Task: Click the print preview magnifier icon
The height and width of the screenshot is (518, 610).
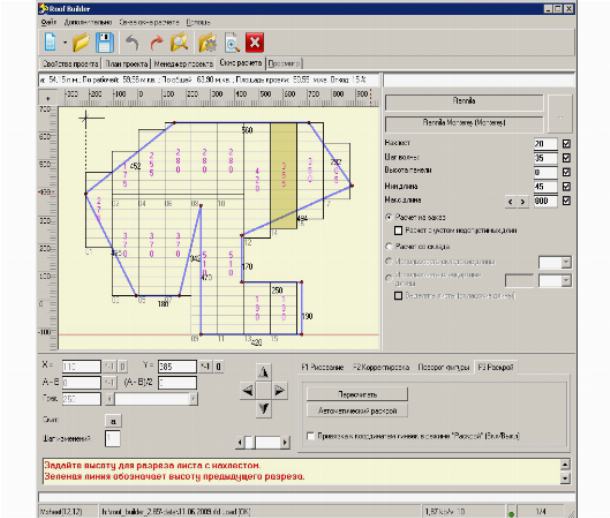Action: [231, 43]
